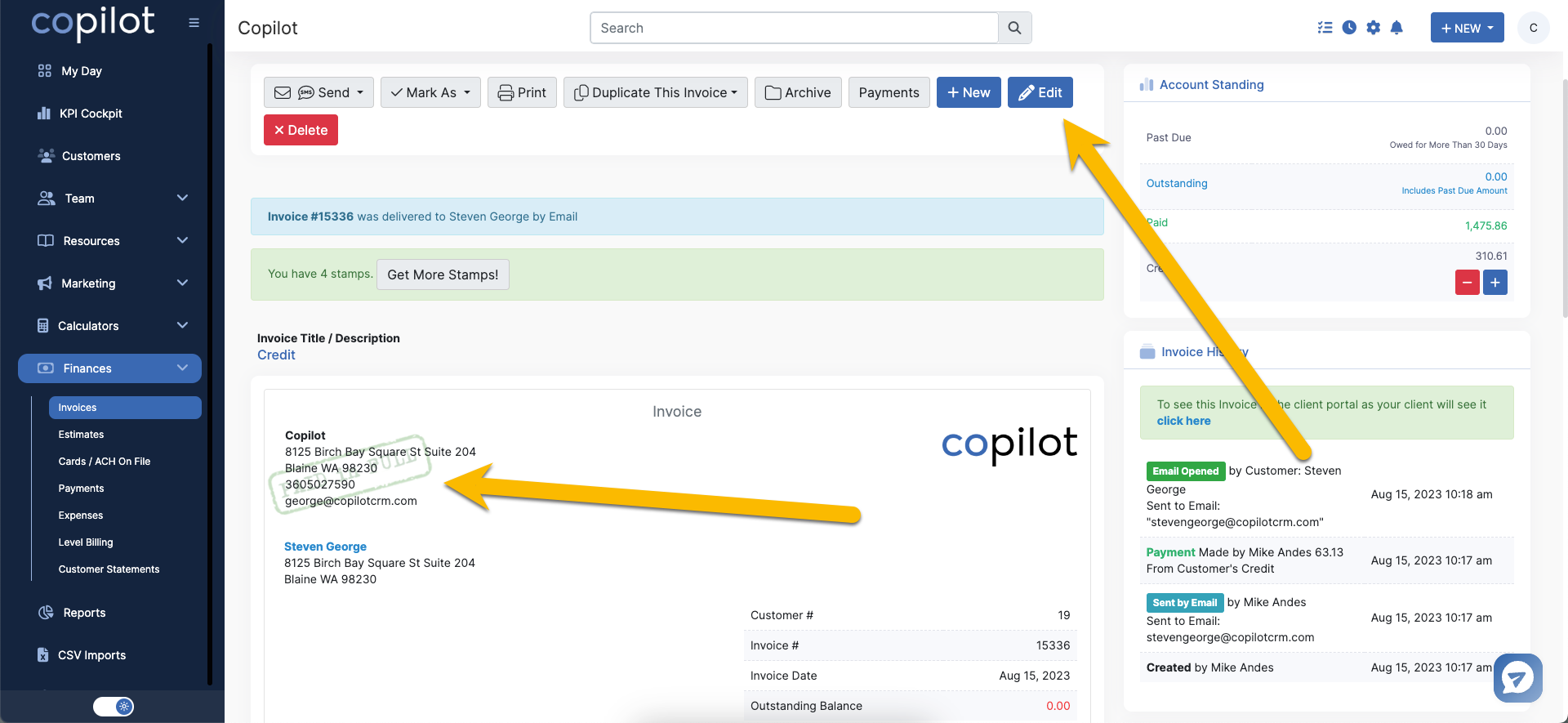Click Get More Stamps button
Image resolution: width=1568 pixels, height=723 pixels.
pos(443,274)
